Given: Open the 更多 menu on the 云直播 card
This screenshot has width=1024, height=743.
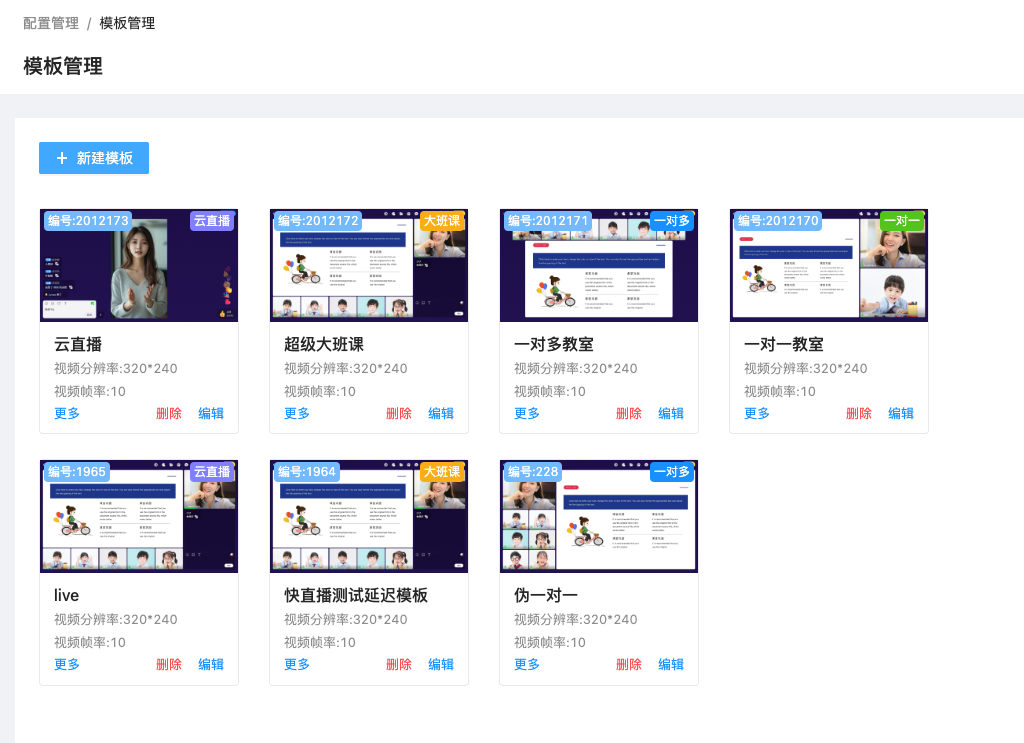Looking at the screenshot, I should click(x=65, y=413).
